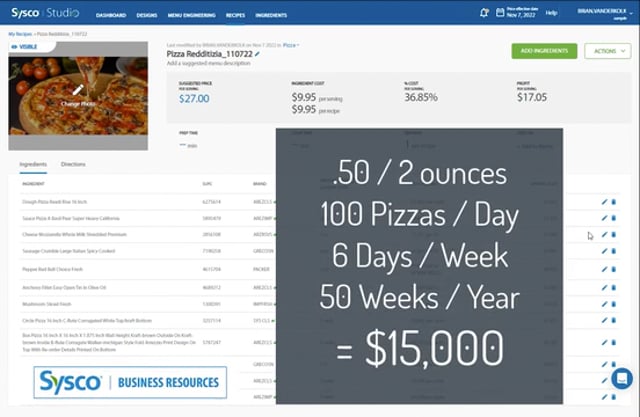Go to Sysco Studio home logo
The image size is (640, 417).
[45, 13]
